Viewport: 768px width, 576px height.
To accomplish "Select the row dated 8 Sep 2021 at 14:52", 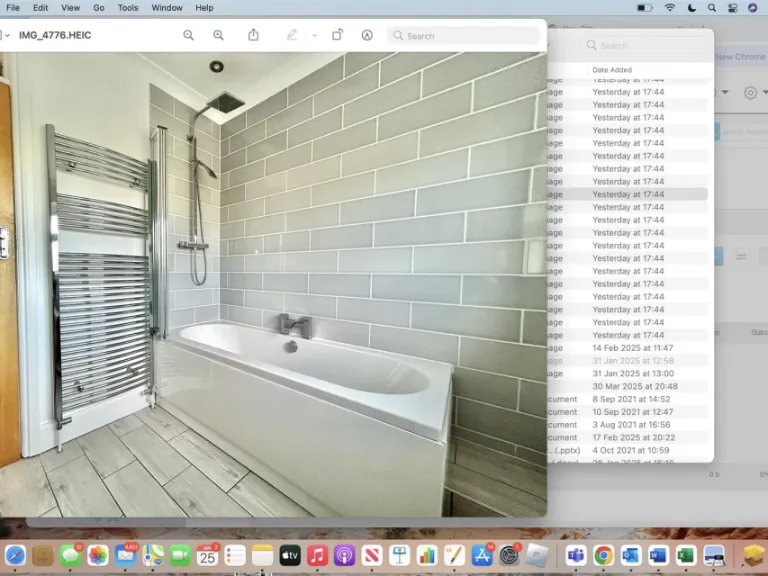I will [x=627, y=399].
